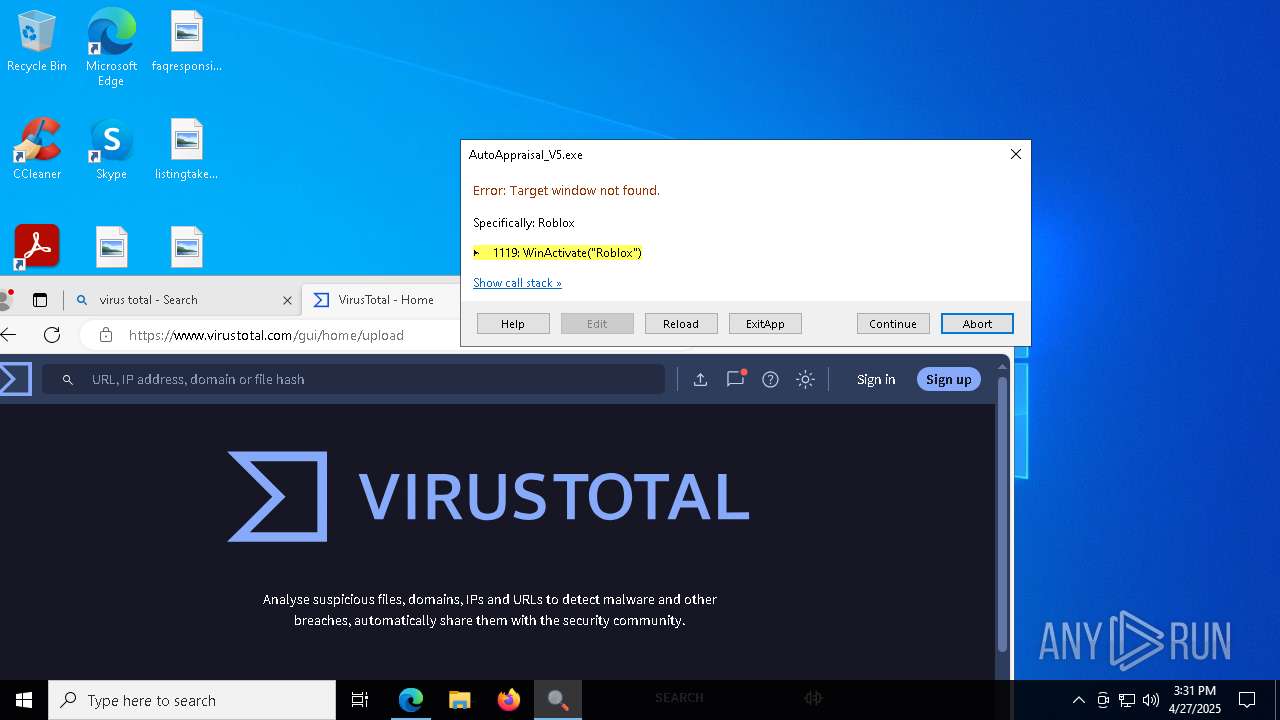This screenshot has width=1280, height=720.
Task: Open the taskbar clock and date
Action: click(1195, 700)
